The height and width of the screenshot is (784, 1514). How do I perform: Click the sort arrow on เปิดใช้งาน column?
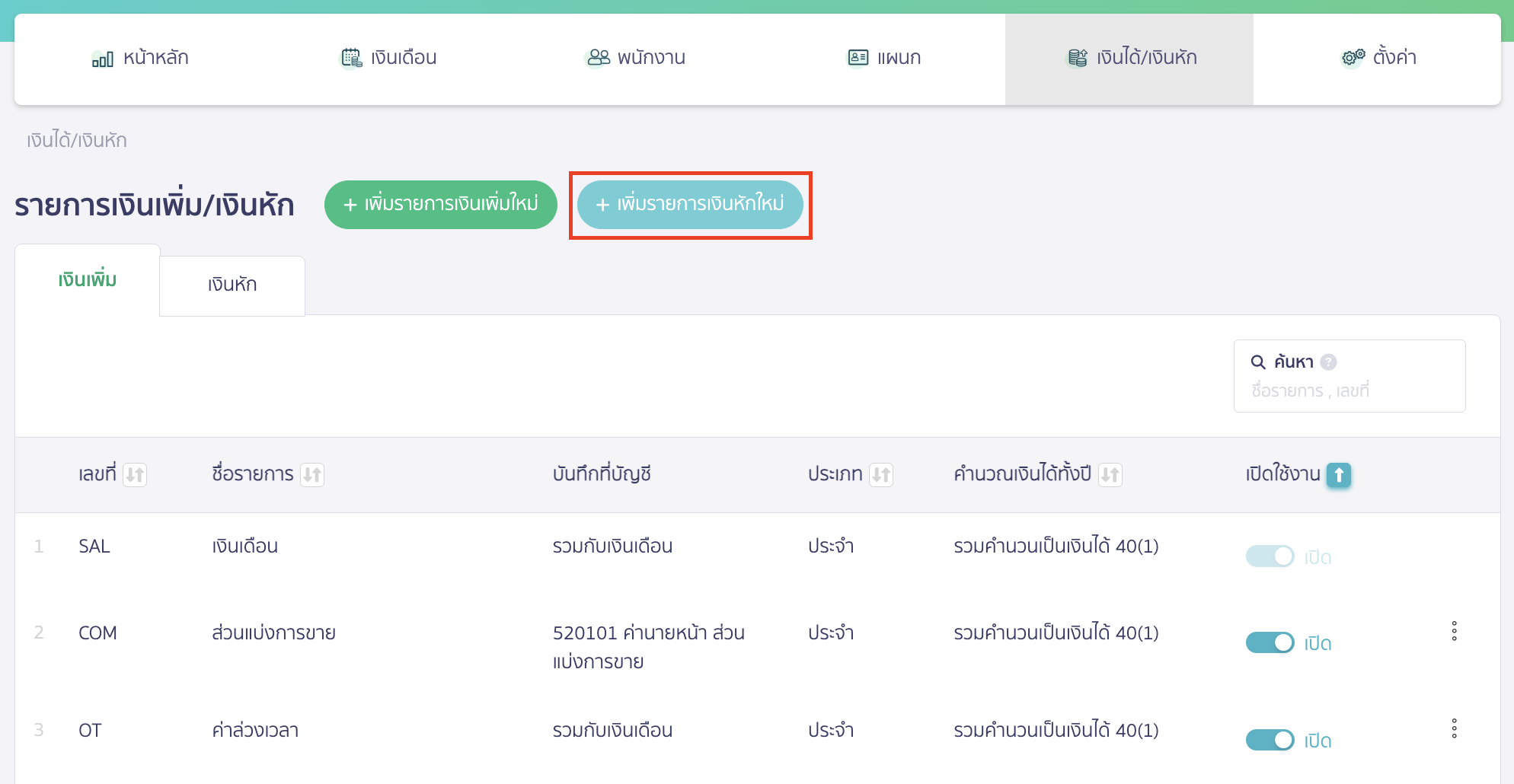pyautogui.click(x=1338, y=475)
